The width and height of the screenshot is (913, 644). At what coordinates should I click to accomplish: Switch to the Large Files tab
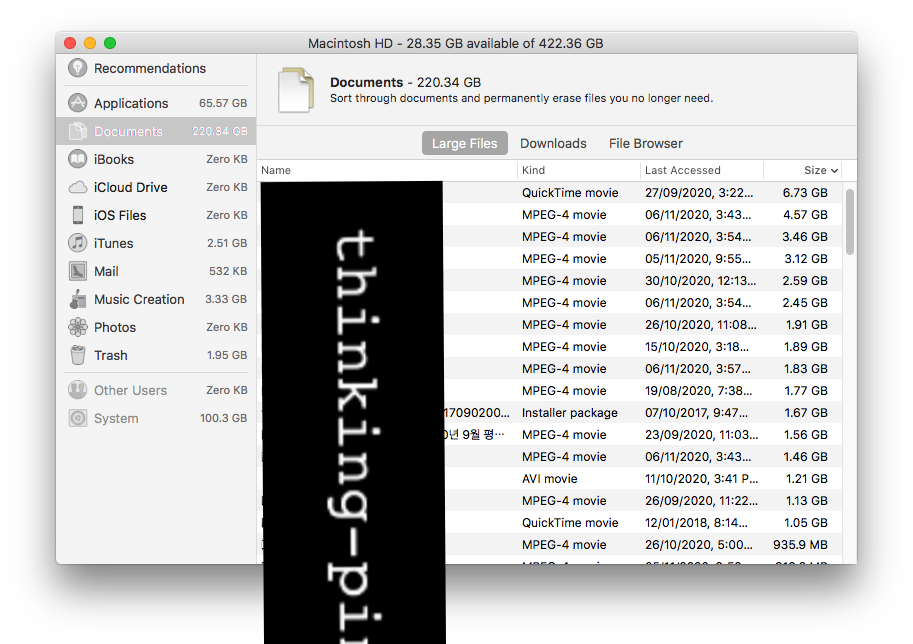[x=465, y=143]
